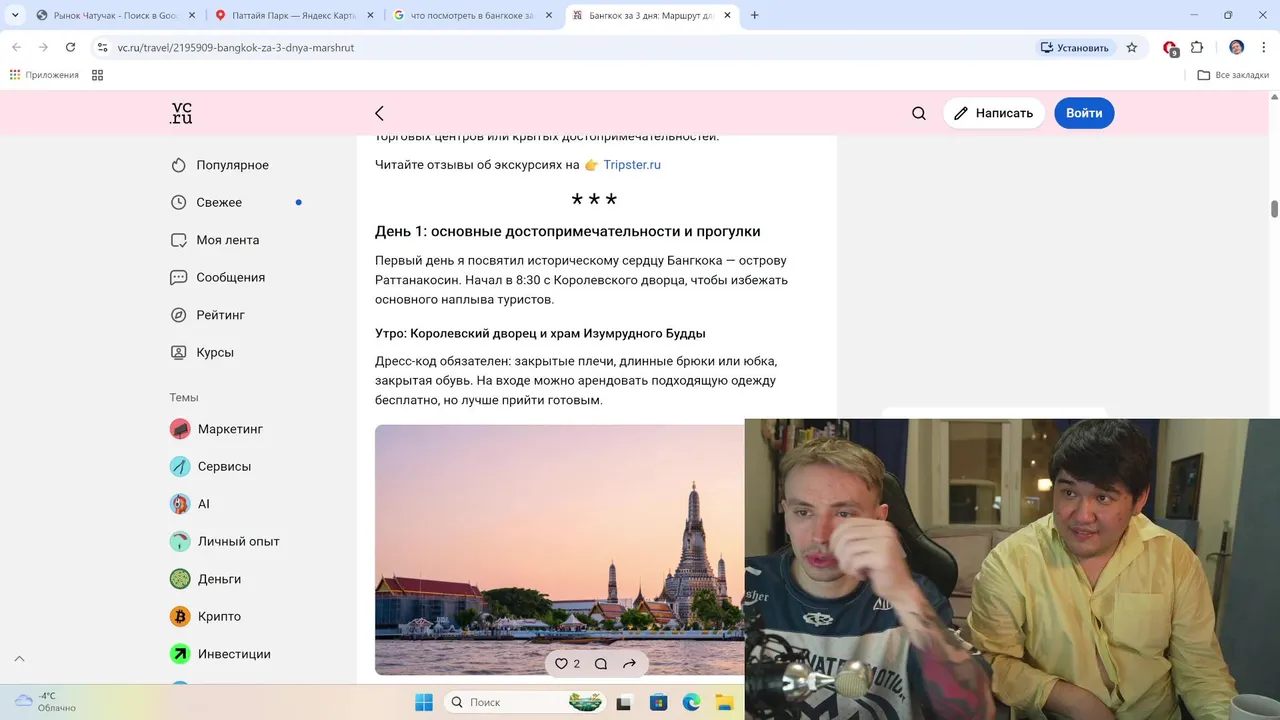Screen dimensions: 1280x720
Task: Open a new browser tab
Action: (x=755, y=15)
